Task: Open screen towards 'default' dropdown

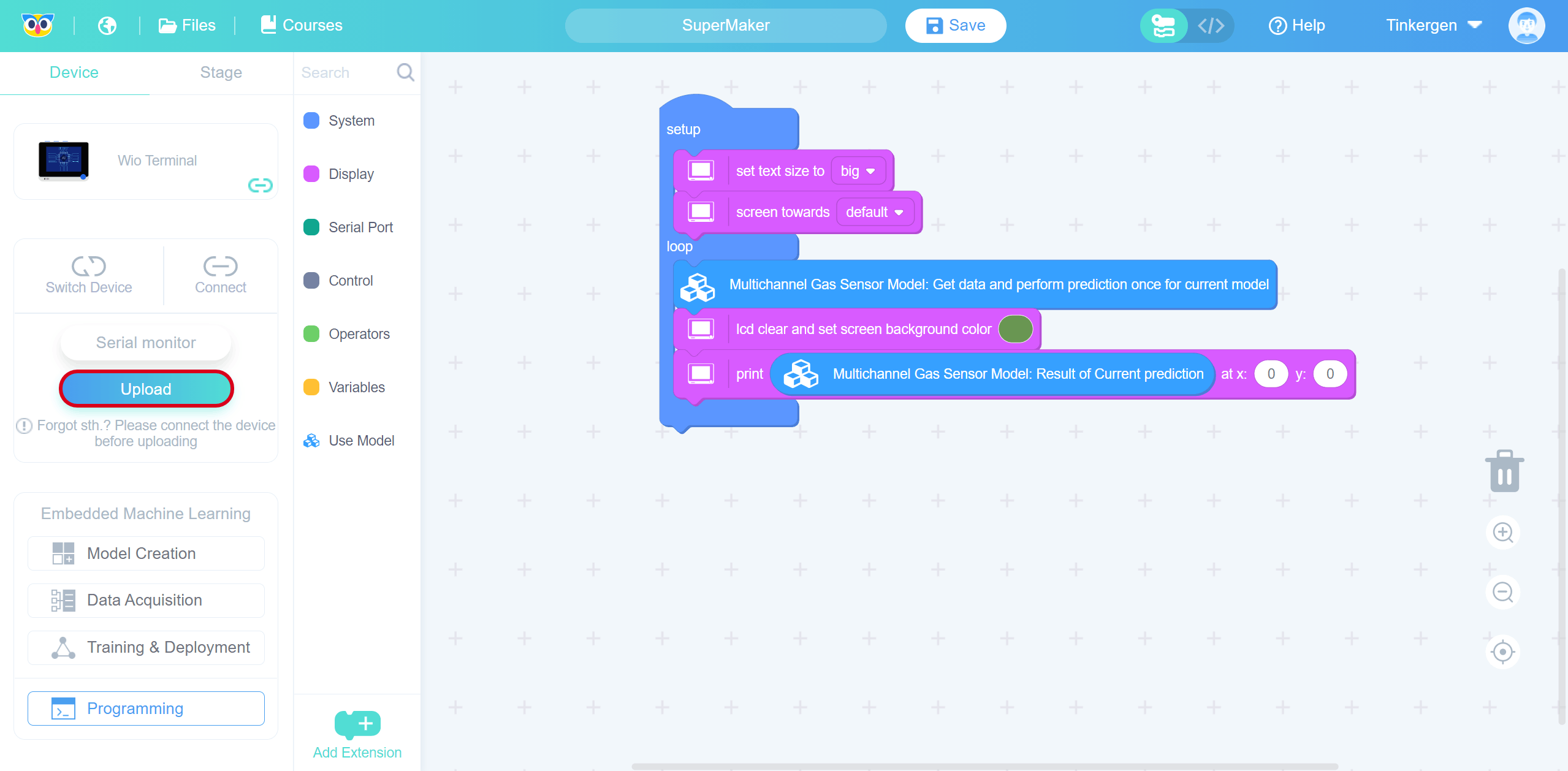Action: point(874,212)
